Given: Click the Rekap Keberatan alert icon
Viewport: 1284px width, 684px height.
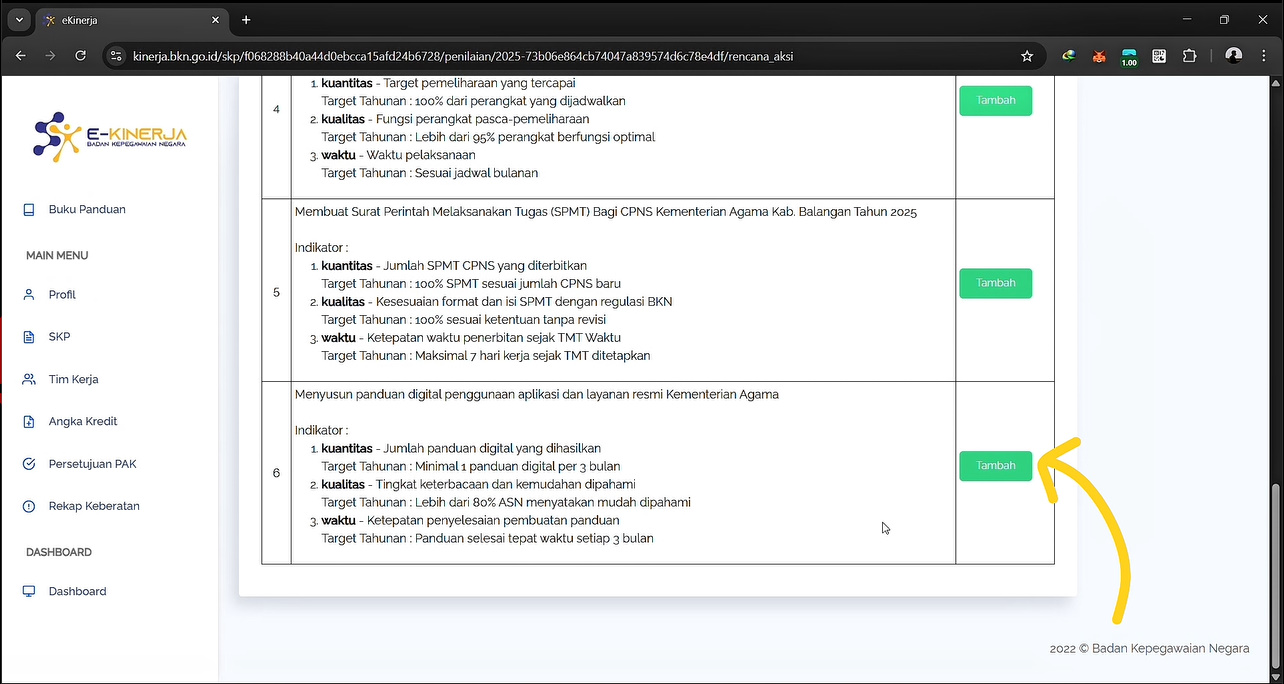Looking at the screenshot, I should point(29,506).
